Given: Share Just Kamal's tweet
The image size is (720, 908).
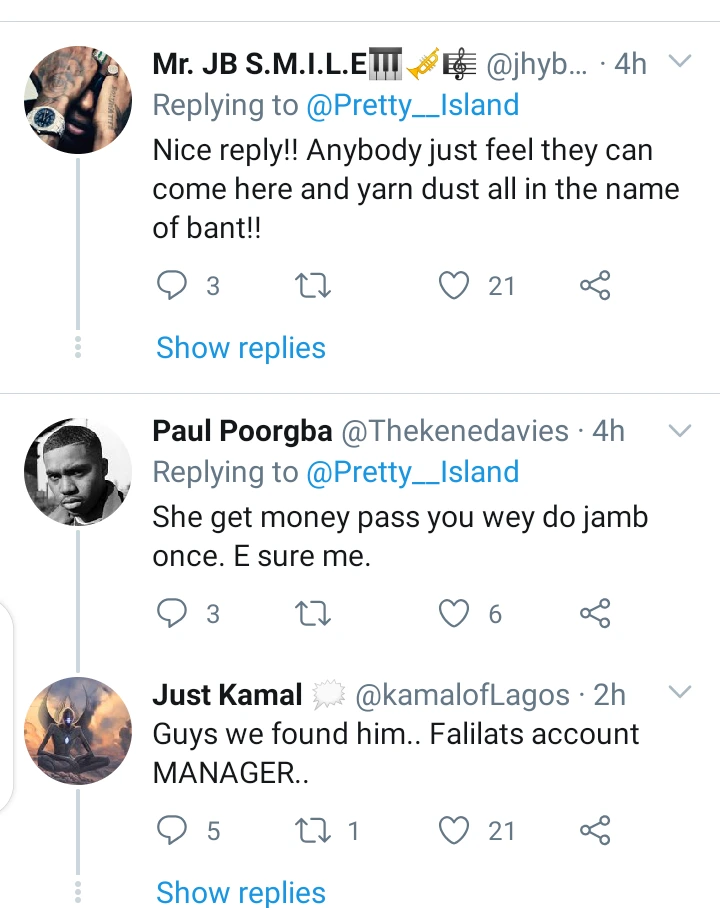Looking at the screenshot, I should point(595,830).
